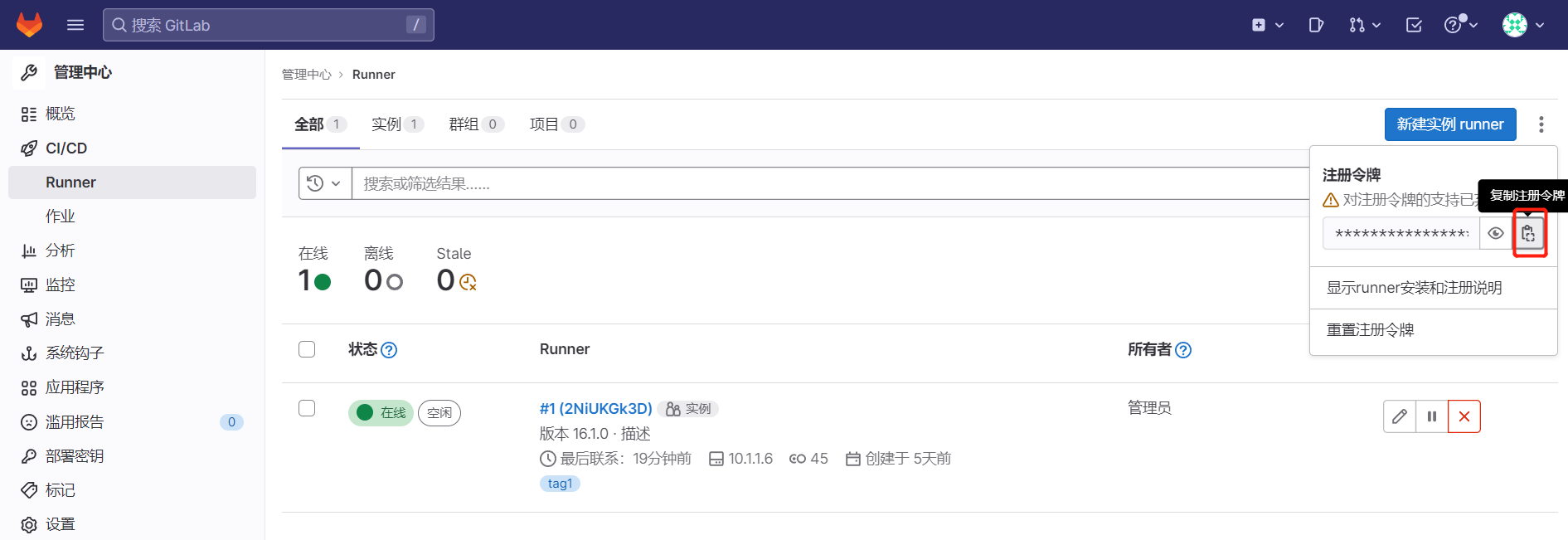Image resolution: width=1568 pixels, height=540 pixels.
Task: Click the 管理中心 wrench icon
Action: [x=29, y=72]
